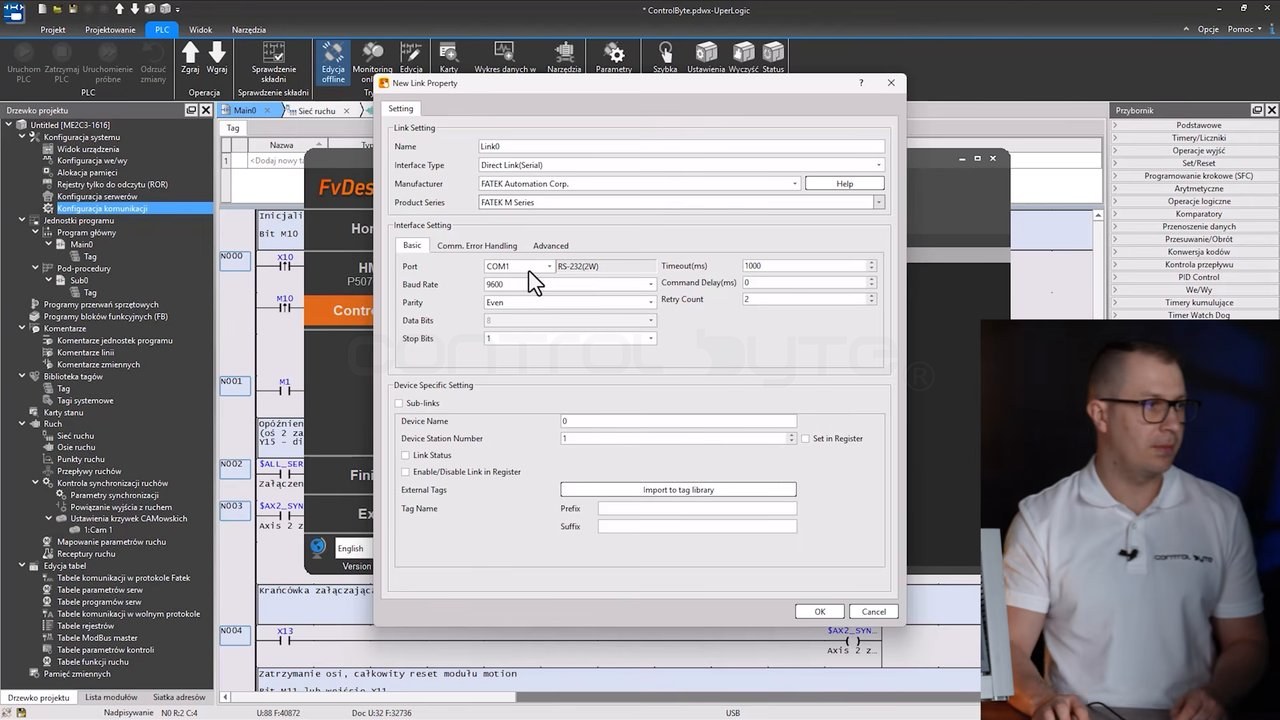Collapse the Ruch tree node
Image resolution: width=1280 pixels, height=720 pixels.
pos(22,424)
